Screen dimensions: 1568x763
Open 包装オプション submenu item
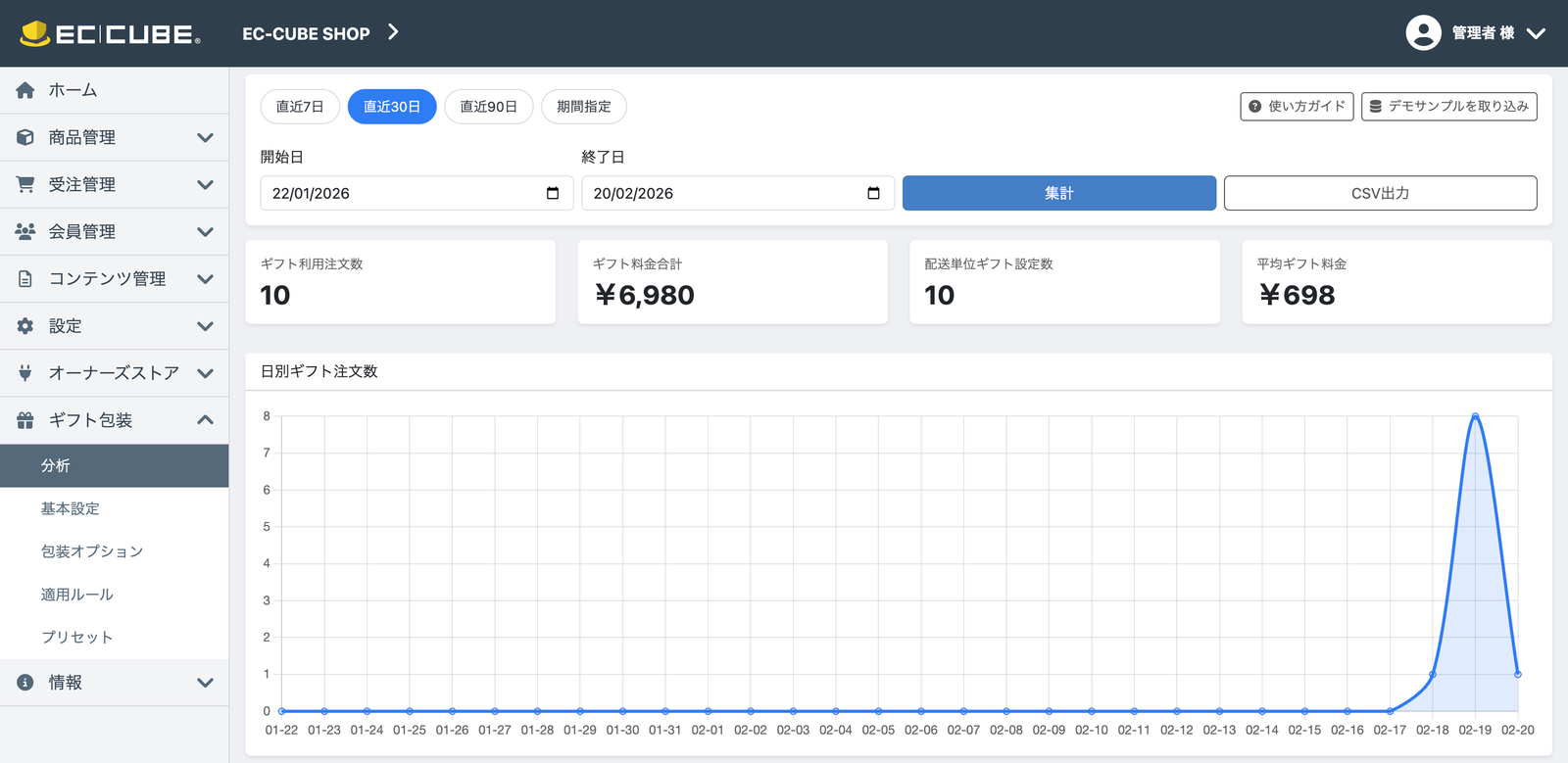92,551
